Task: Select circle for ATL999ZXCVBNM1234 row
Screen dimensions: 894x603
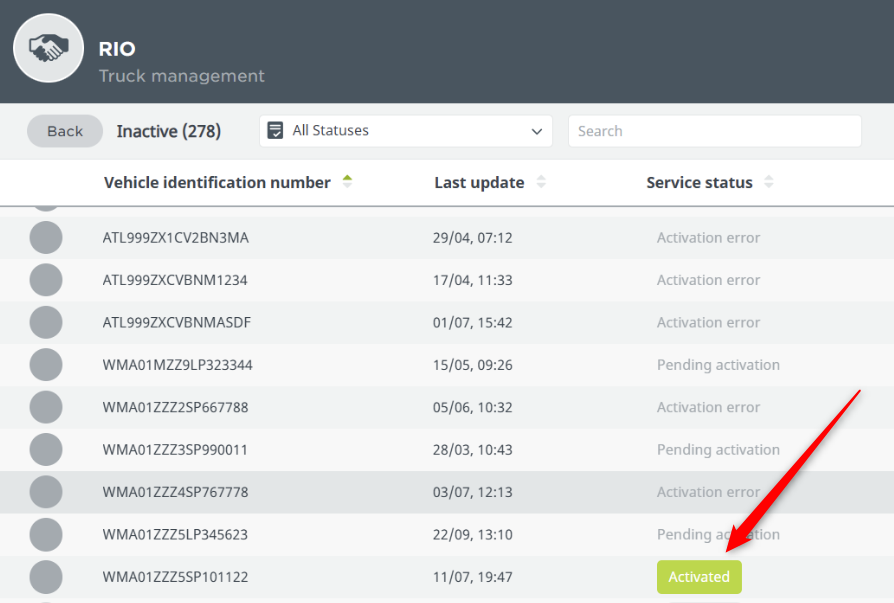Action: coord(46,280)
